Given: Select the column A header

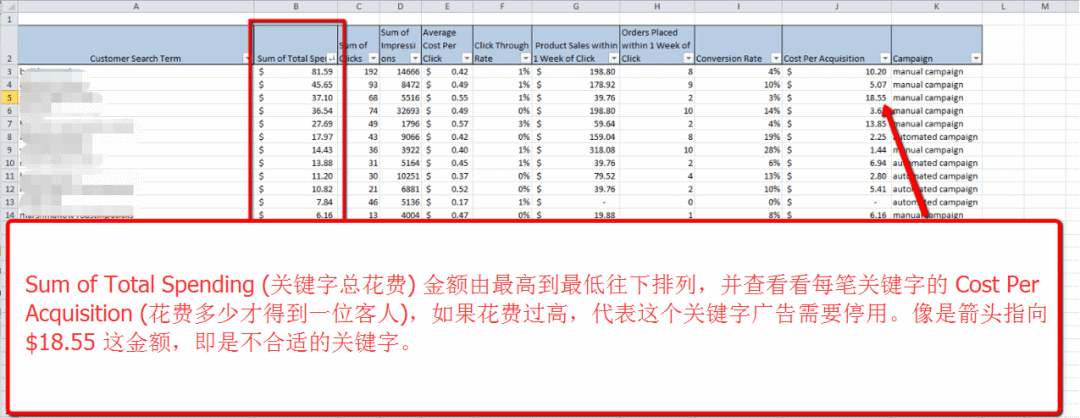Looking at the screenshot, I should pyautogui.click(x=136, y=6).
